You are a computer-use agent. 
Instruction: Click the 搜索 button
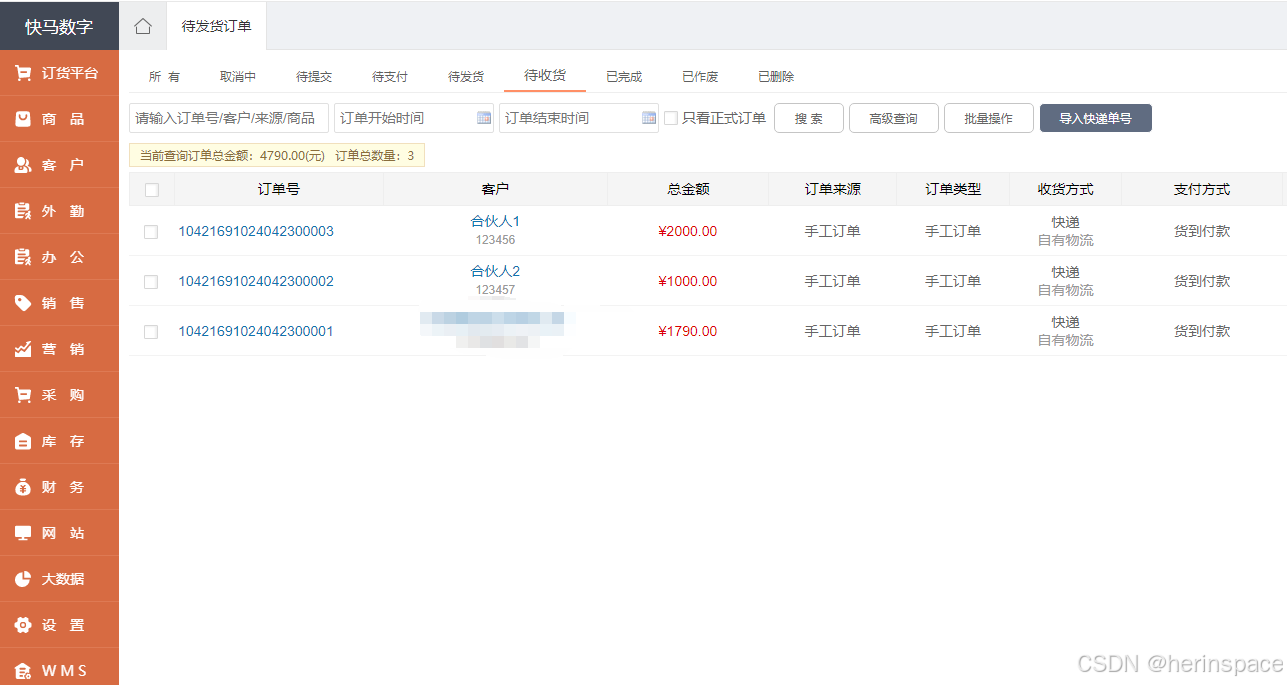pos(809,118)
